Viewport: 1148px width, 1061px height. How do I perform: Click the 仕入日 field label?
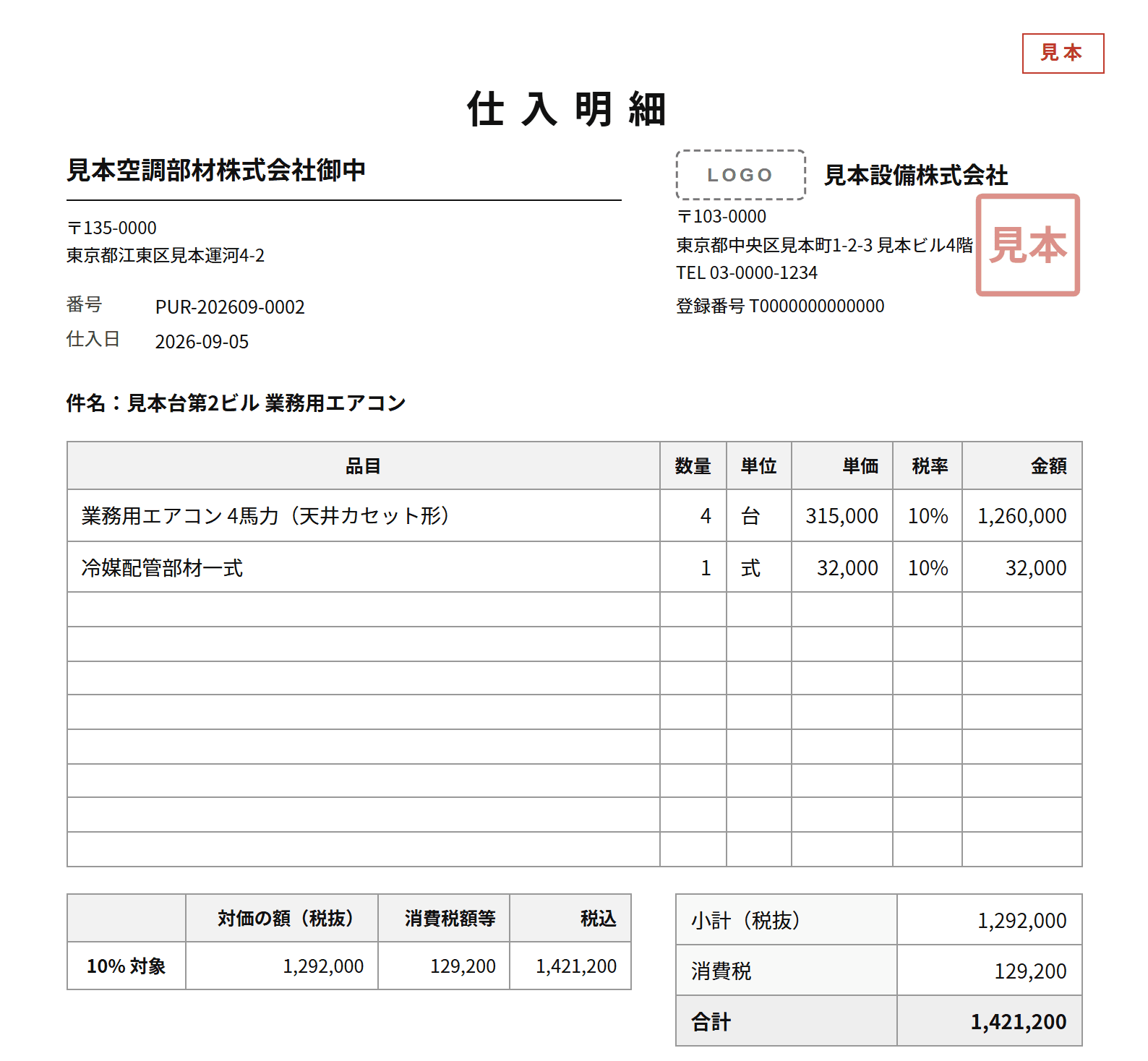(x=93, y=339)
